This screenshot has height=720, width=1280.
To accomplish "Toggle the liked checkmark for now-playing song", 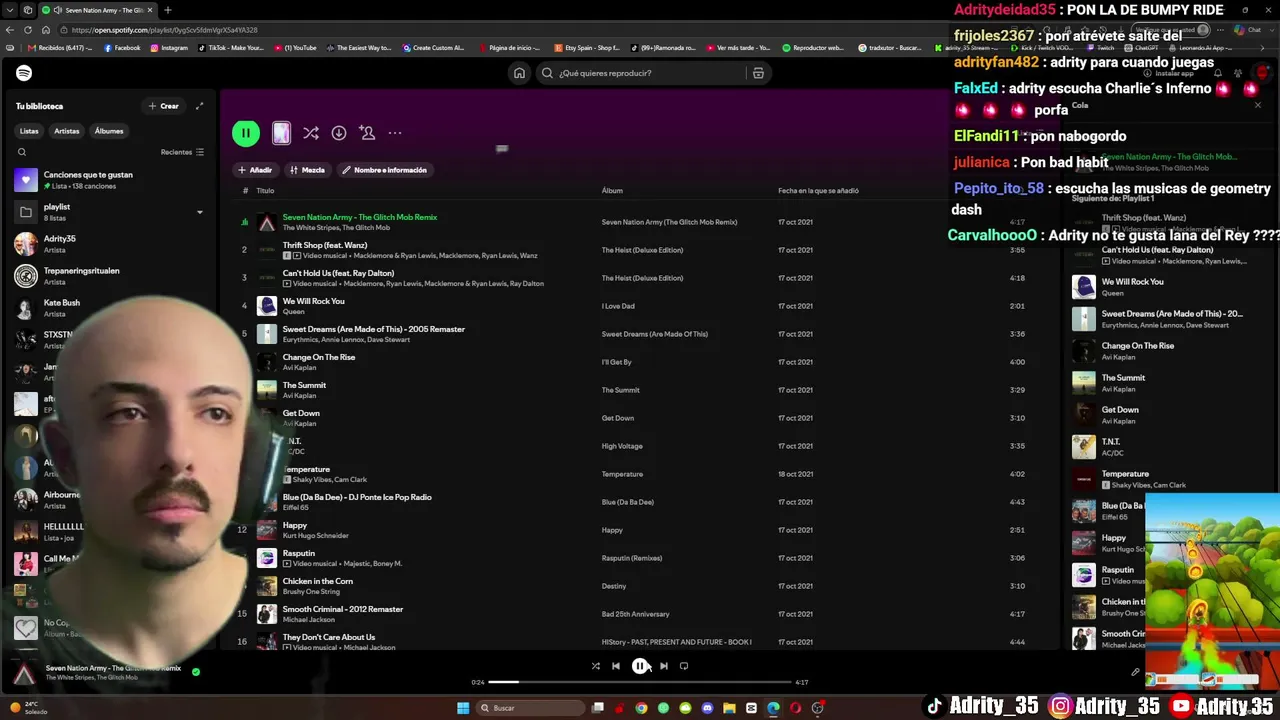I will [196, 672].
